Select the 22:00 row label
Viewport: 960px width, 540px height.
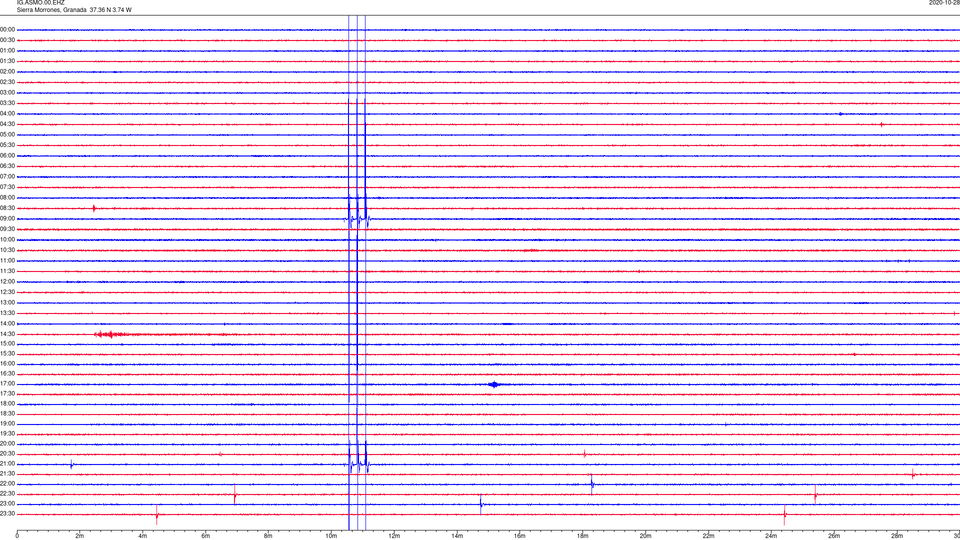point(7,484)
